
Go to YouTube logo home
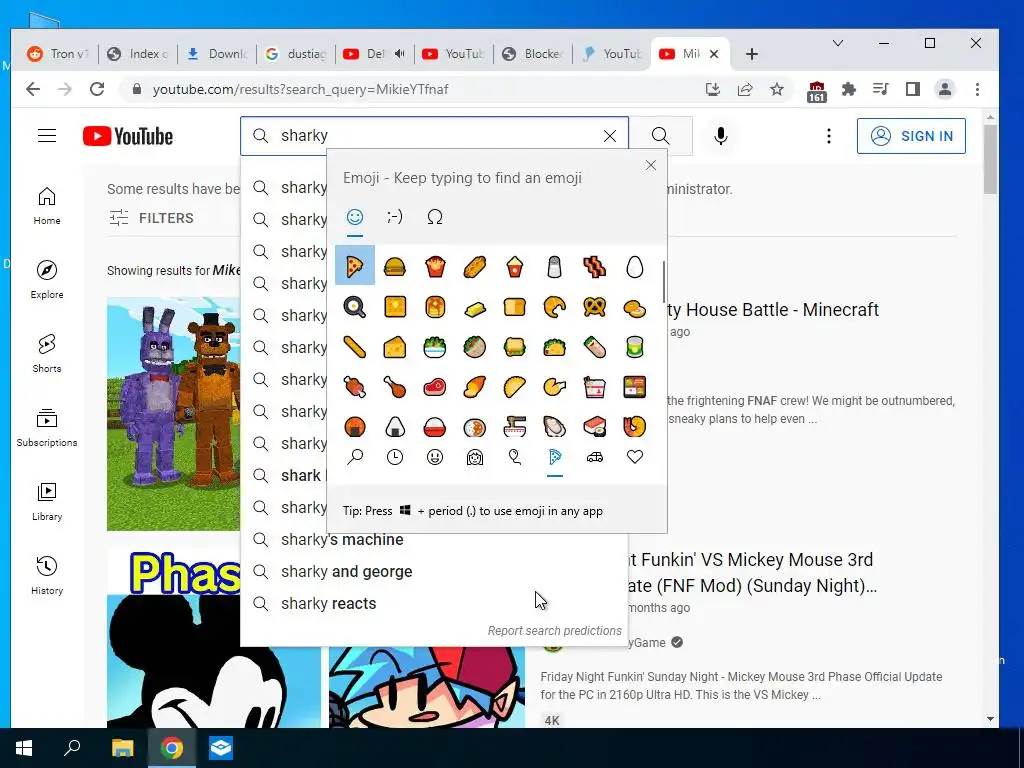coord(128,136)
